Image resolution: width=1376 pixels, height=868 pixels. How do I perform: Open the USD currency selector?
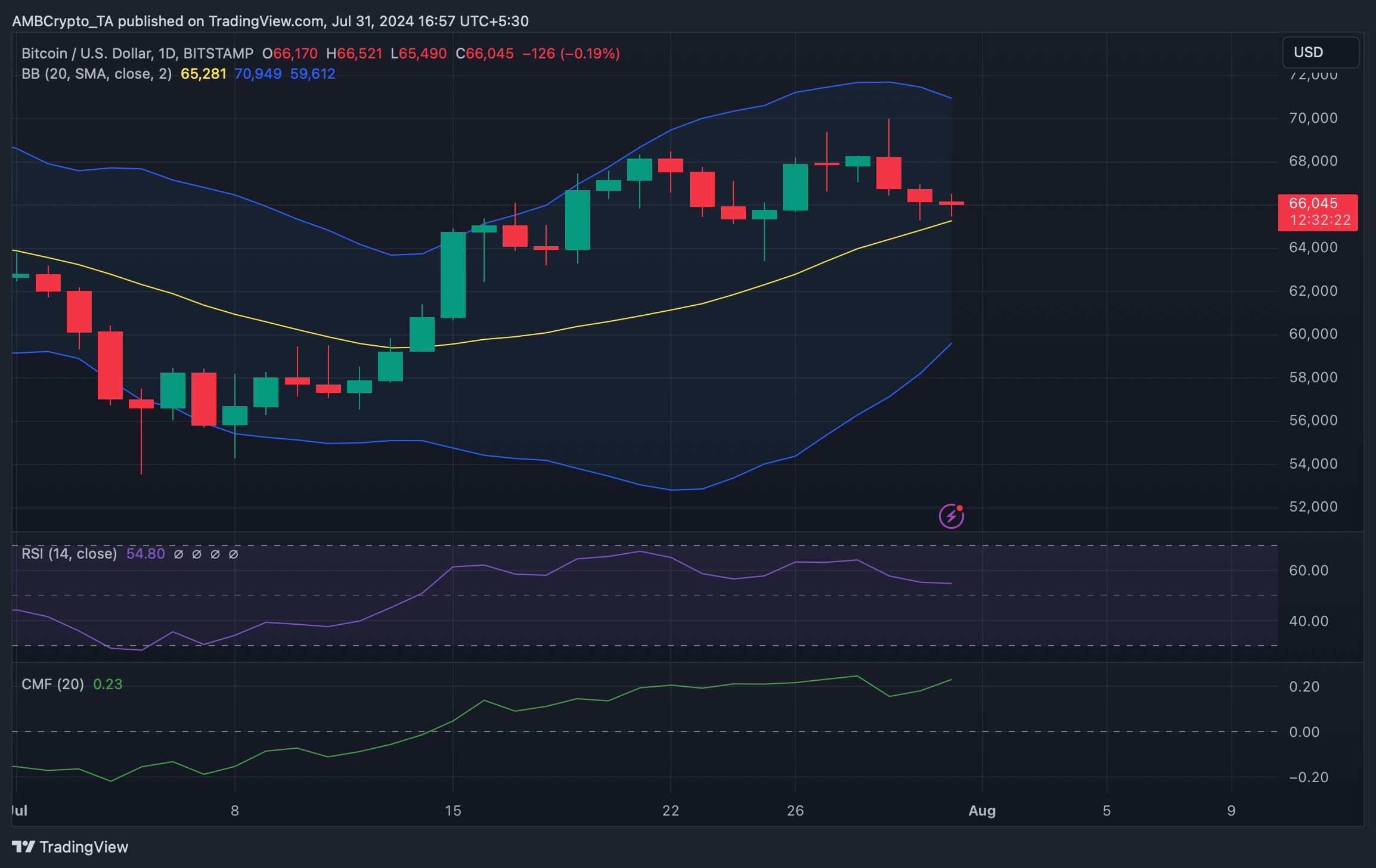click(x=1320, y=52)
